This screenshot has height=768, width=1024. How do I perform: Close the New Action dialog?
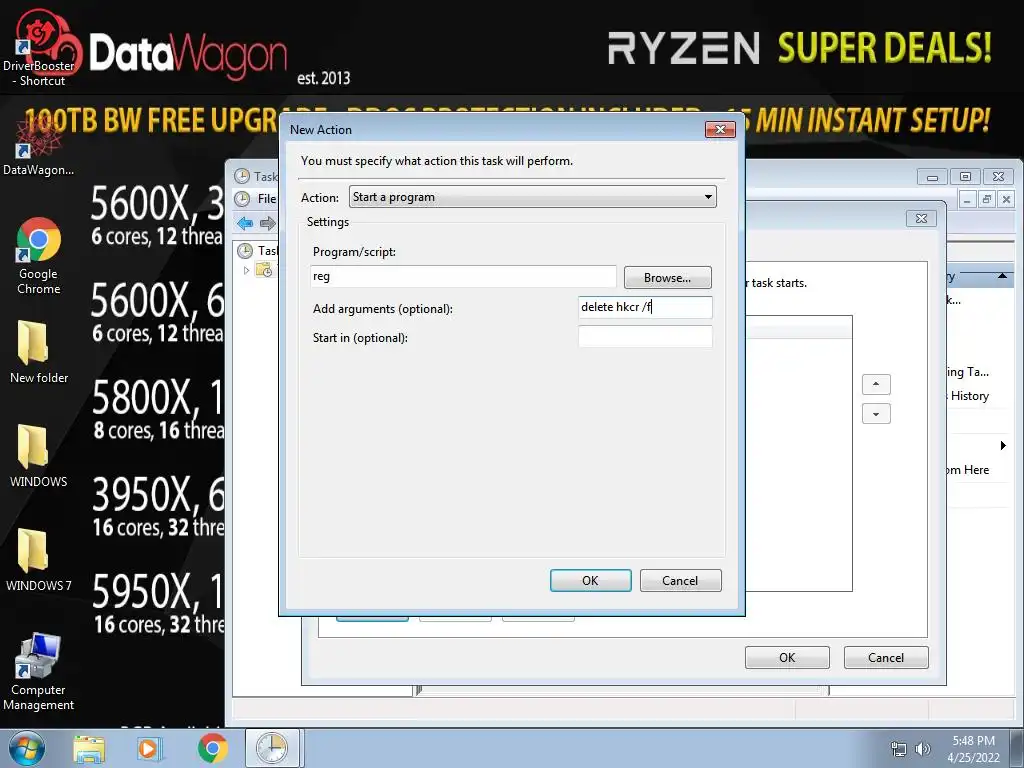tap(720, 129)
